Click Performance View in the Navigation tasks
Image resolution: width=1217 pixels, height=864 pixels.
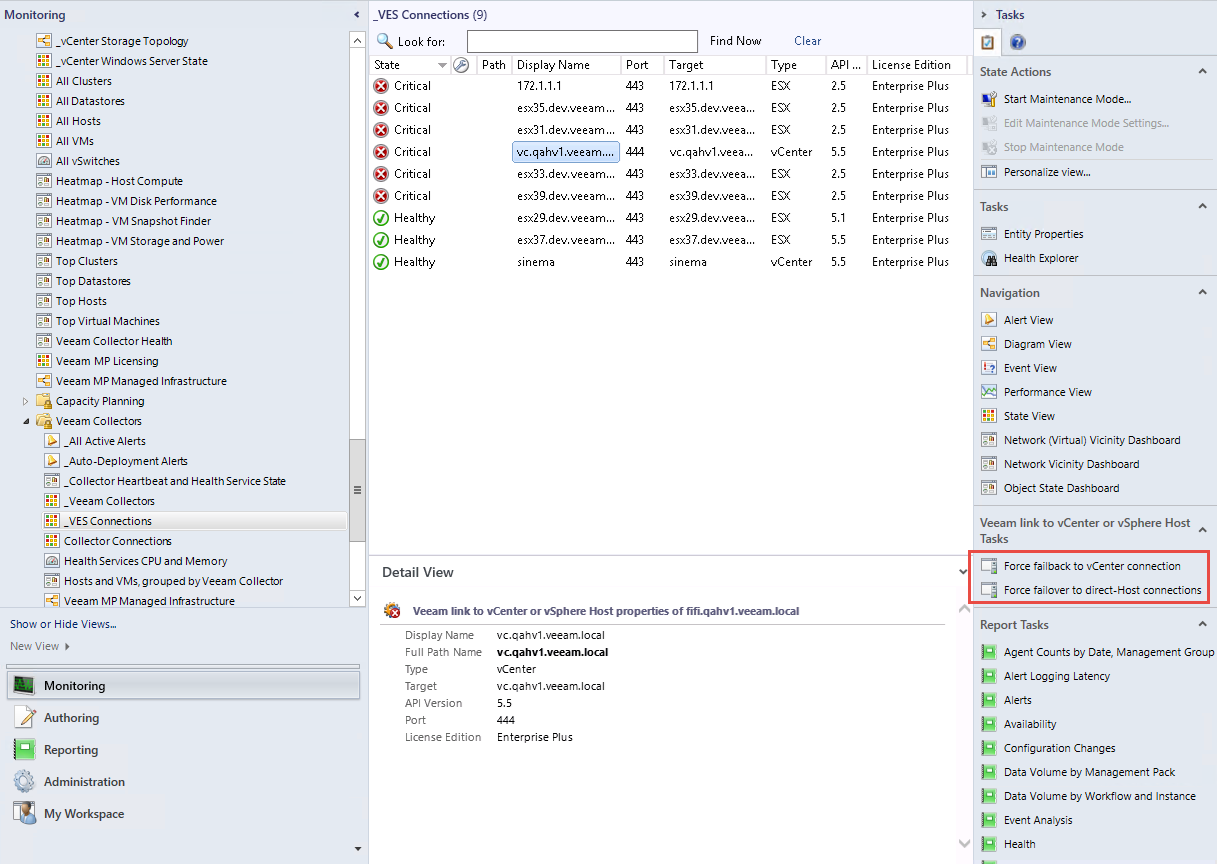(x=1048, y=392)
